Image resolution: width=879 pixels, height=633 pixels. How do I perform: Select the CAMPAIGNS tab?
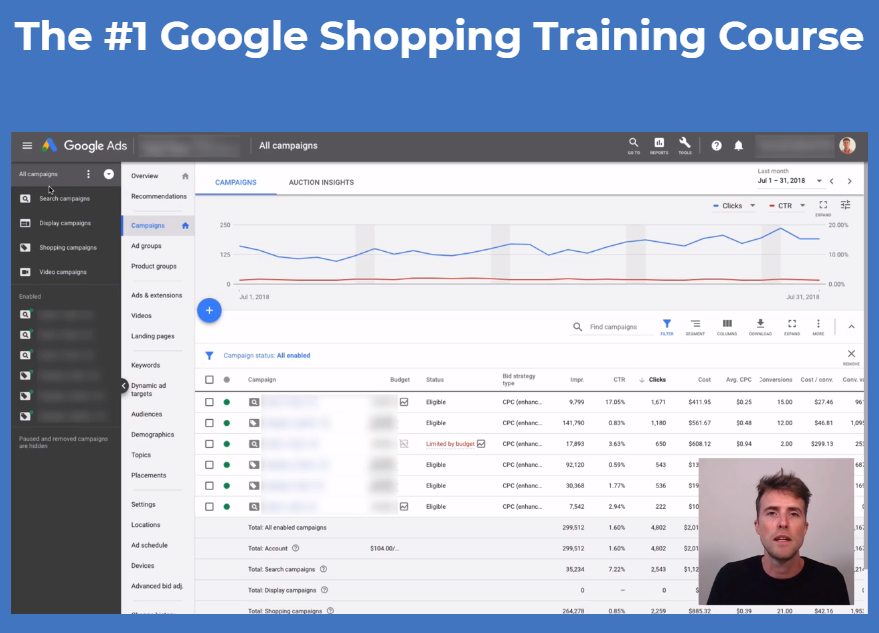click(235, 182)
